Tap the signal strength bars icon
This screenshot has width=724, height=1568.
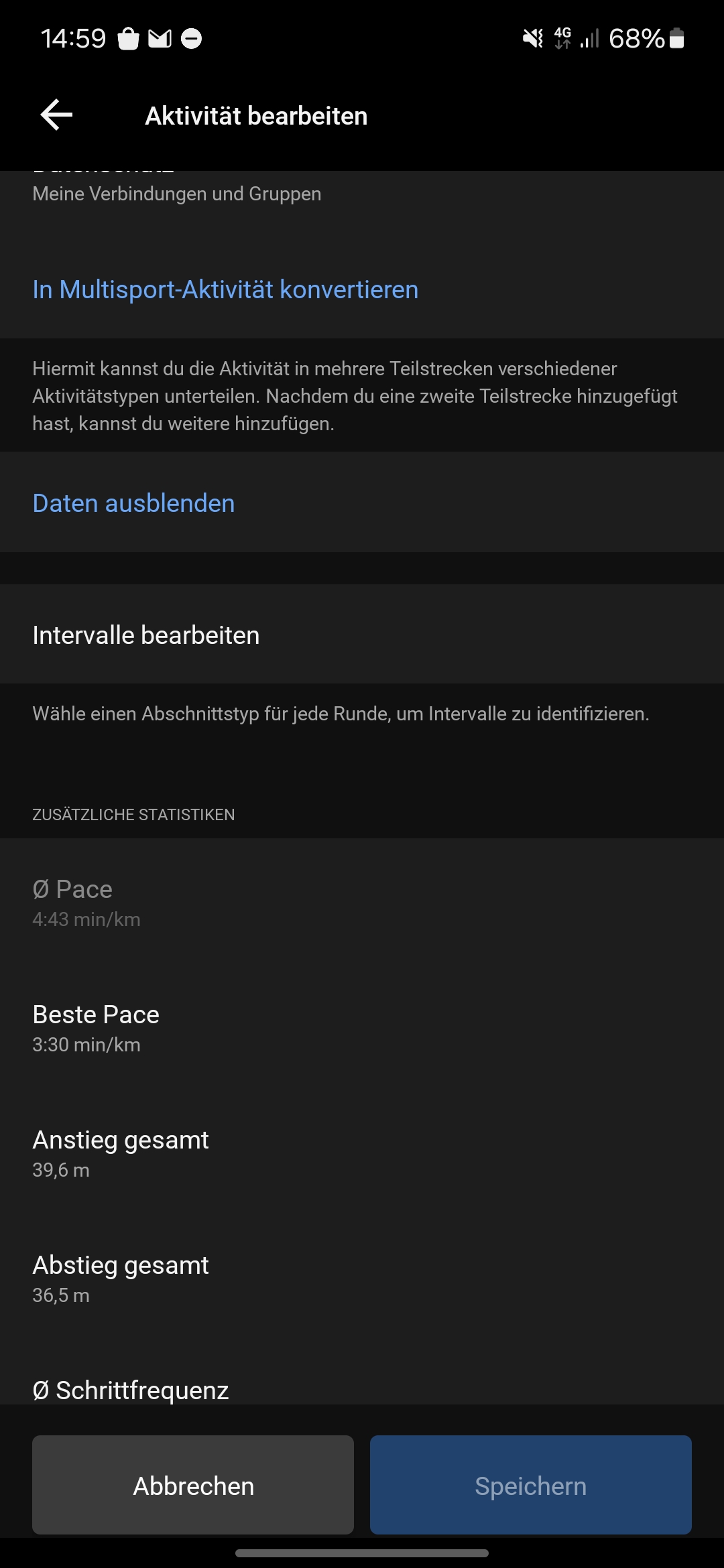(589, 39)
